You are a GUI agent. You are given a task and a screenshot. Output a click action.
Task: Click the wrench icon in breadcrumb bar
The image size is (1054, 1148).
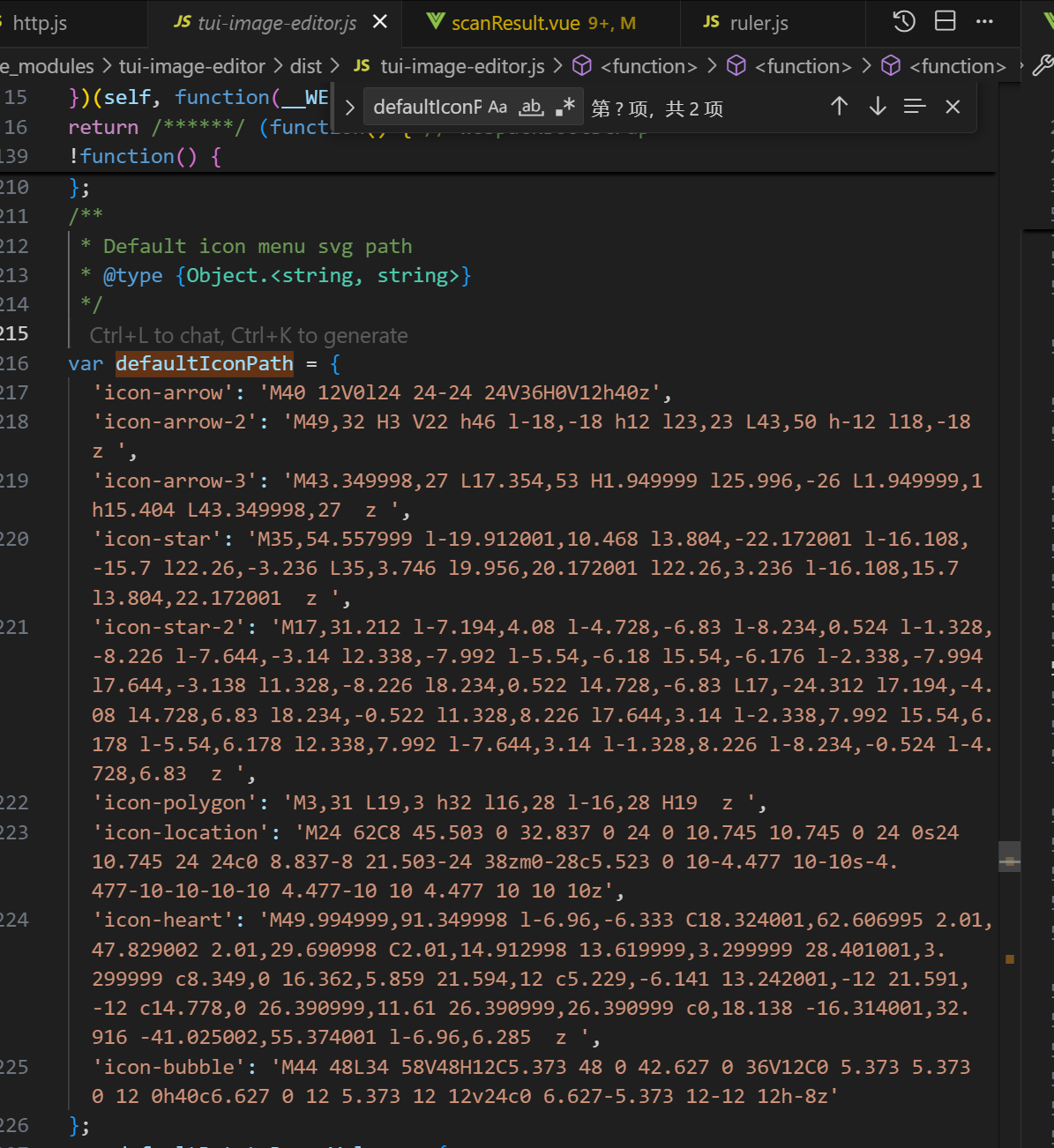1043,65
